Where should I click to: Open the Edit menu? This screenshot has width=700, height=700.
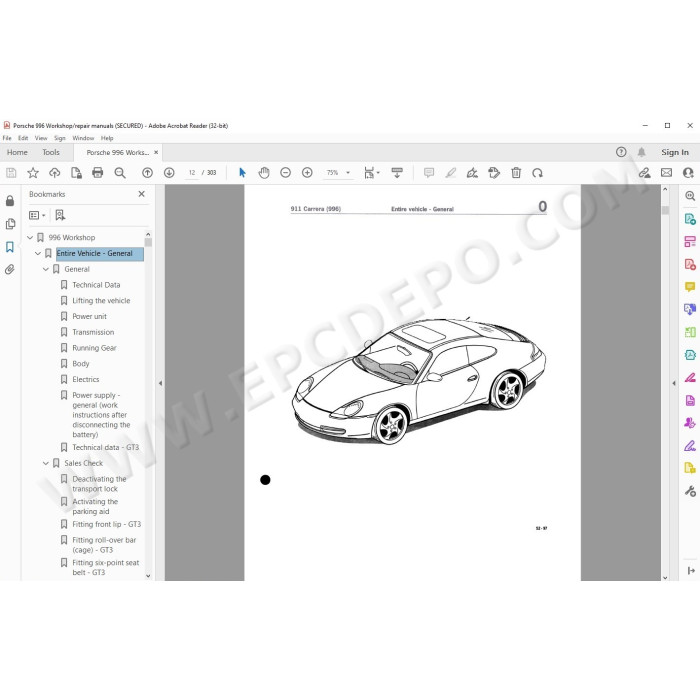click(x=23, y=138)
